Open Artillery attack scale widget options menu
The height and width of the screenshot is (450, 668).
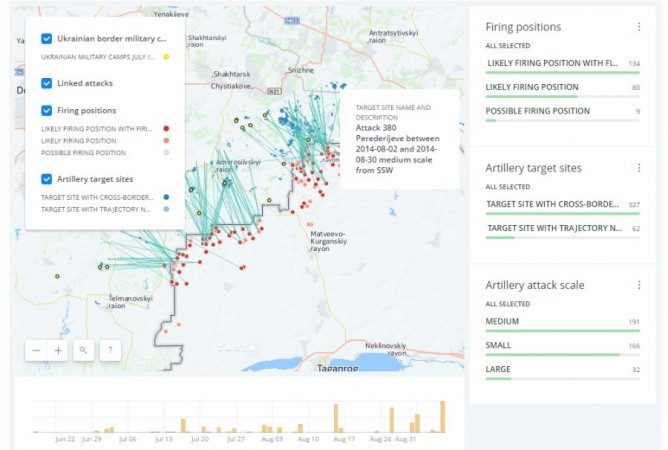pyautogui.click(x=639, y=285)
